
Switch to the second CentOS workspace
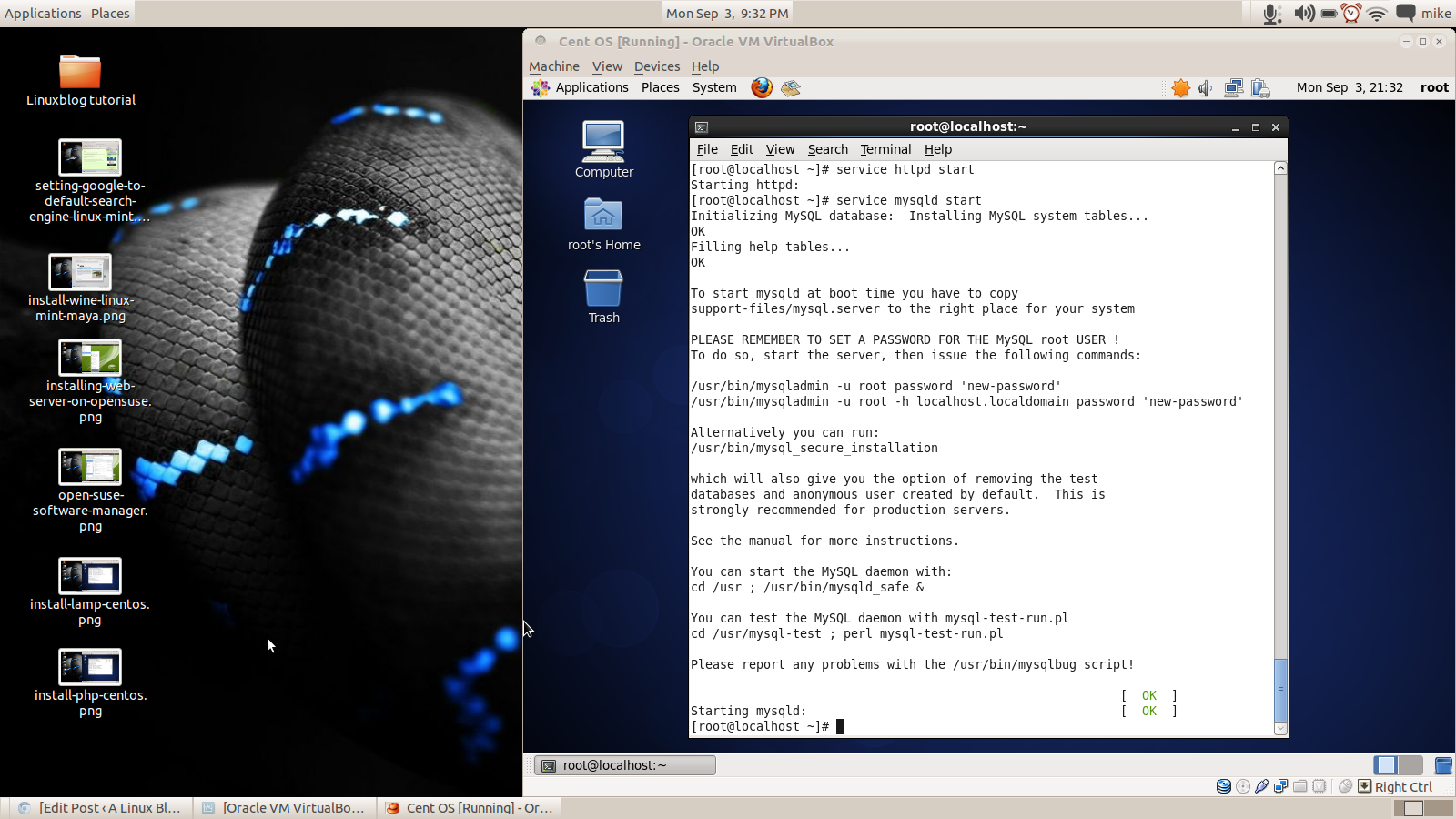1410,765
